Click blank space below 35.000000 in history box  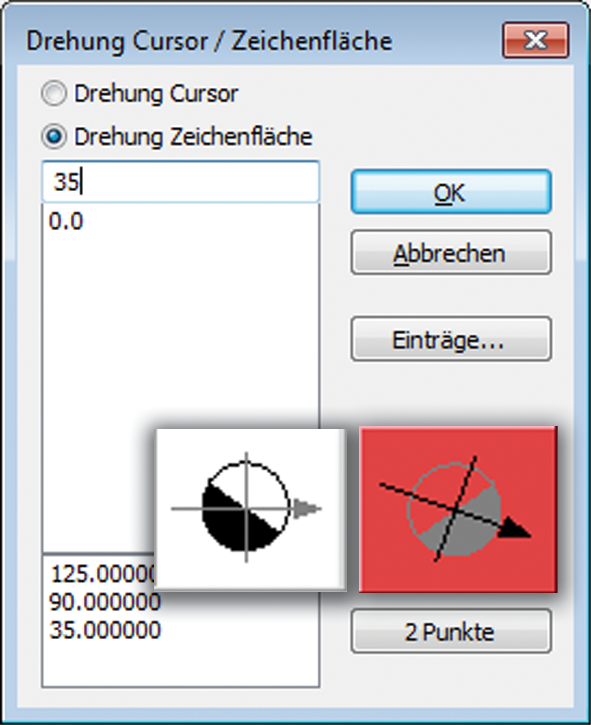point(180,664)
